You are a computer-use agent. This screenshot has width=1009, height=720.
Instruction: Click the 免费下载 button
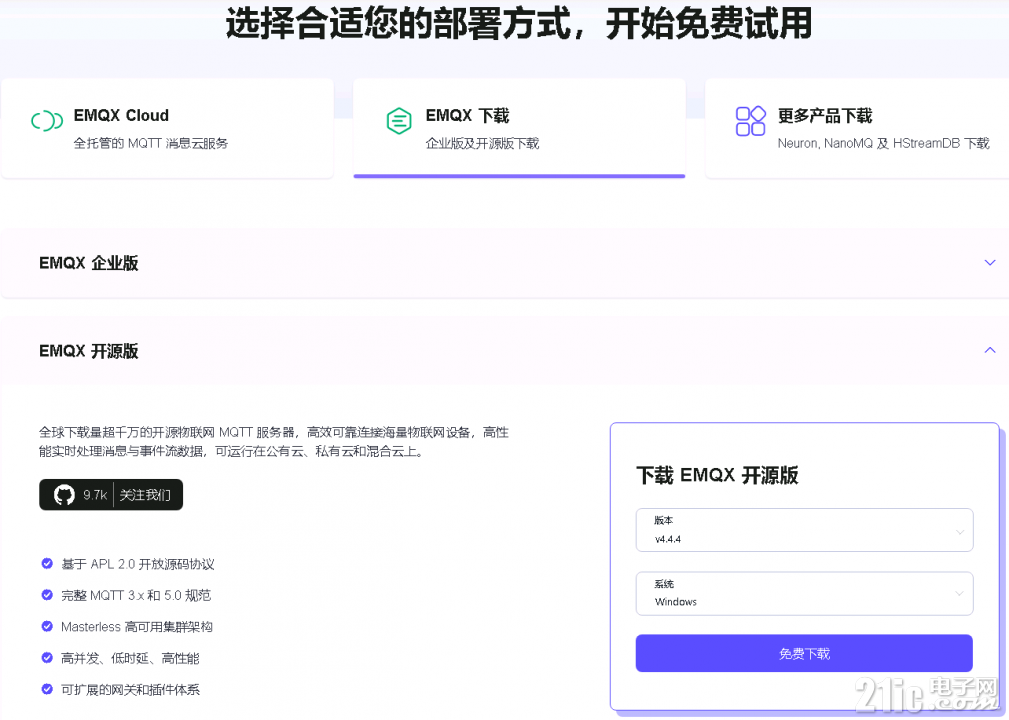pyautogui.click(x=804, y=654)
